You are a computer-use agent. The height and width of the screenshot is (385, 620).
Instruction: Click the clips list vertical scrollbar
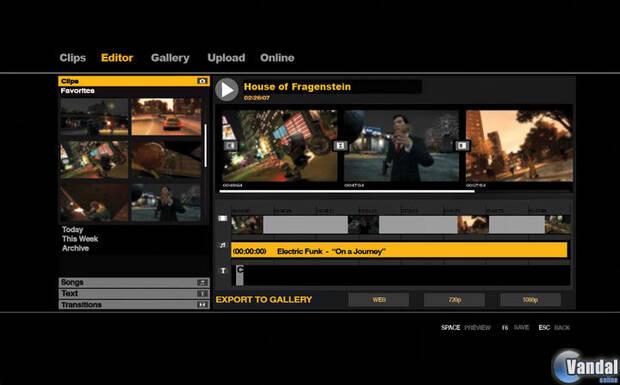(205, 145)
